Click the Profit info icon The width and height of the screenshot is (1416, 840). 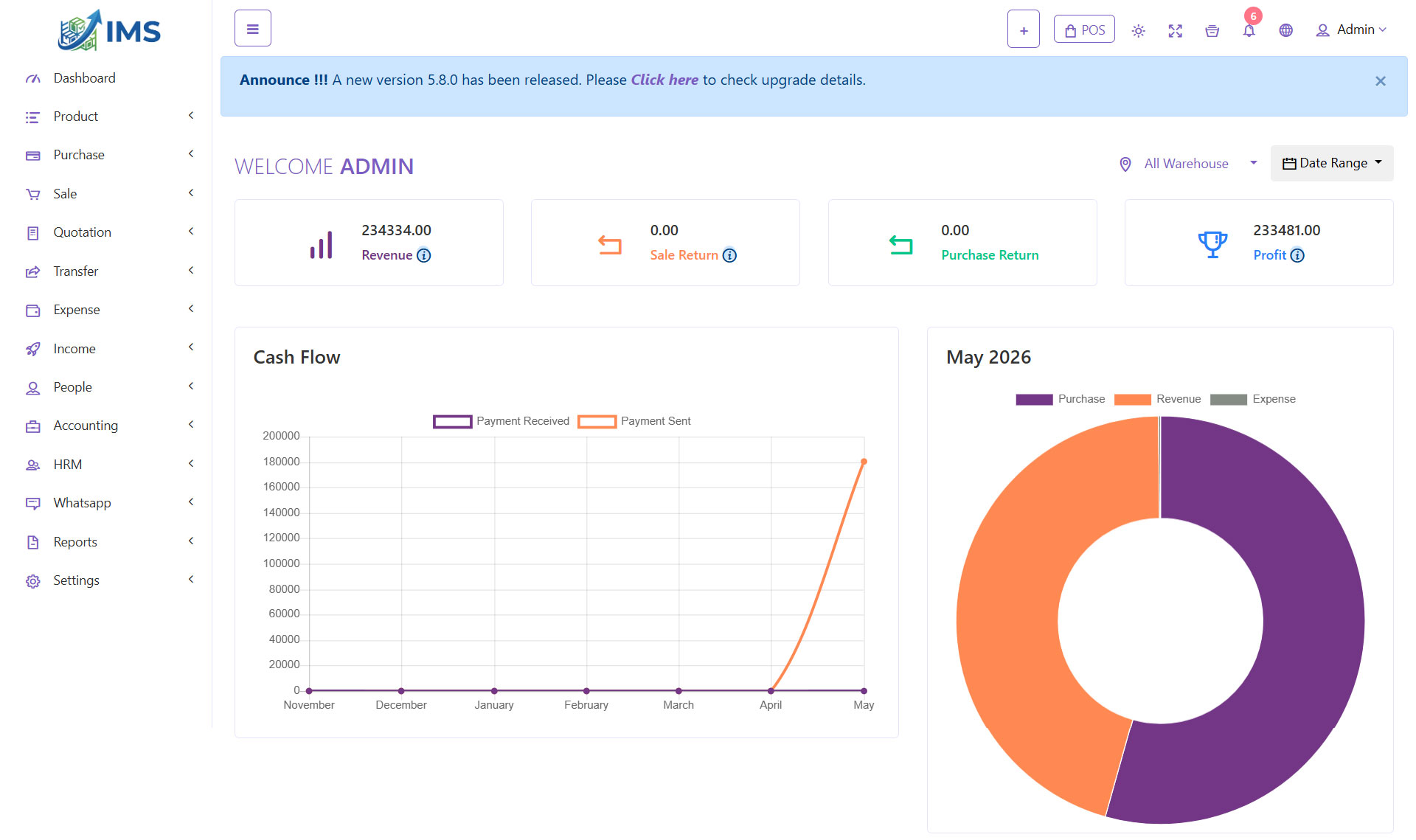click(x=1297, y=255)
